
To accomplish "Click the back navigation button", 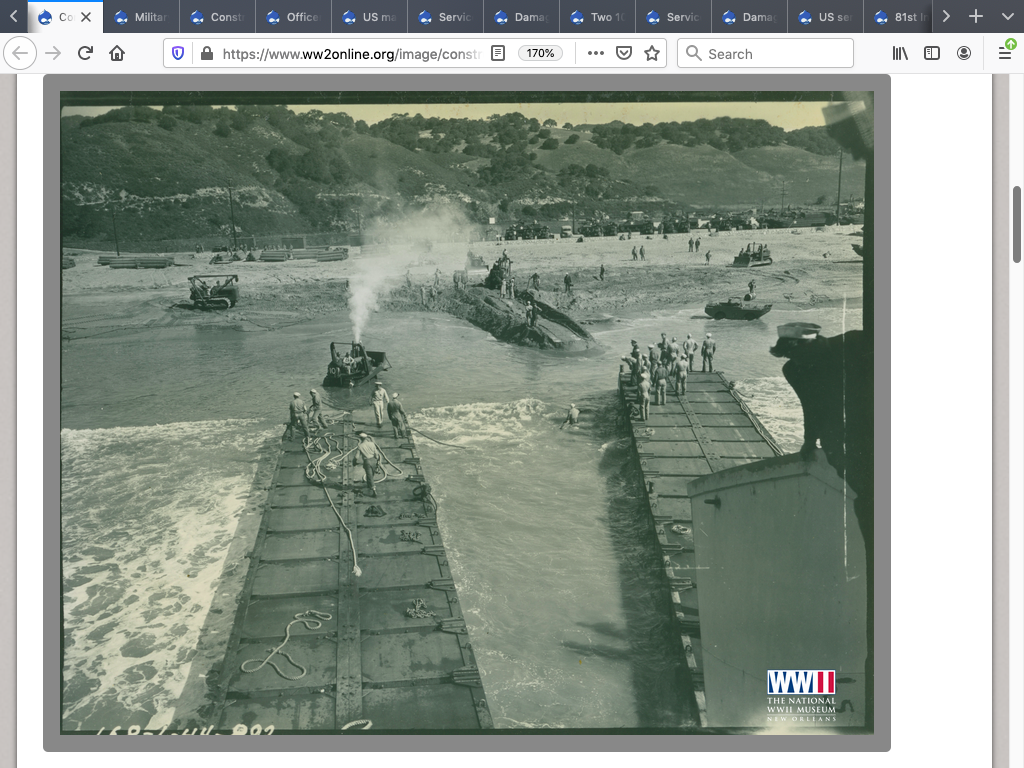I will tap(20, 53).
